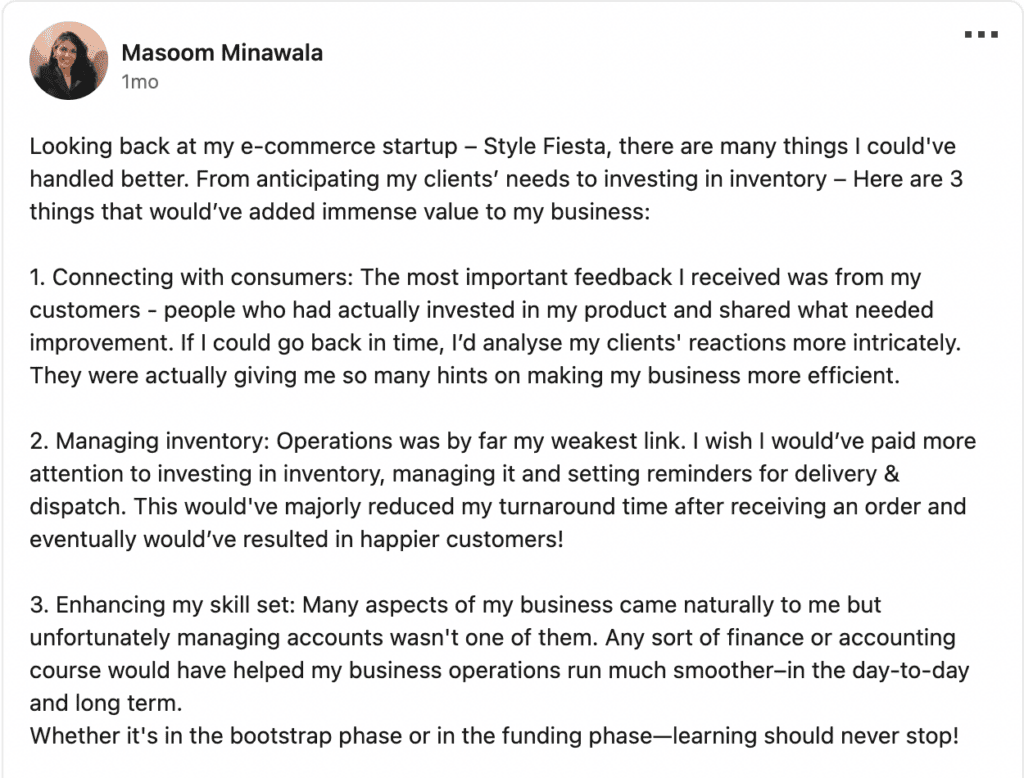The width and height of the screenshot is (1024, 778).
Task: Click Masoom Minawala's round profile photo
Action: tap(69, 61)
